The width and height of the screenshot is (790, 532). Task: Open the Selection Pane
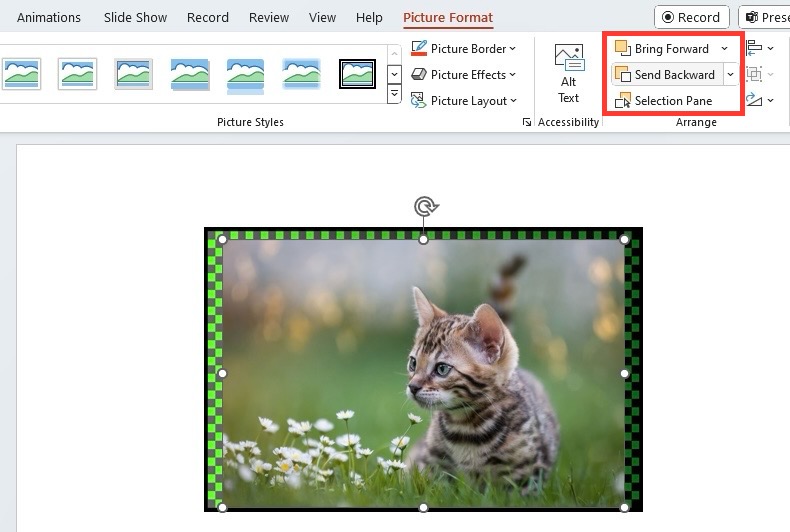(664, 101)
